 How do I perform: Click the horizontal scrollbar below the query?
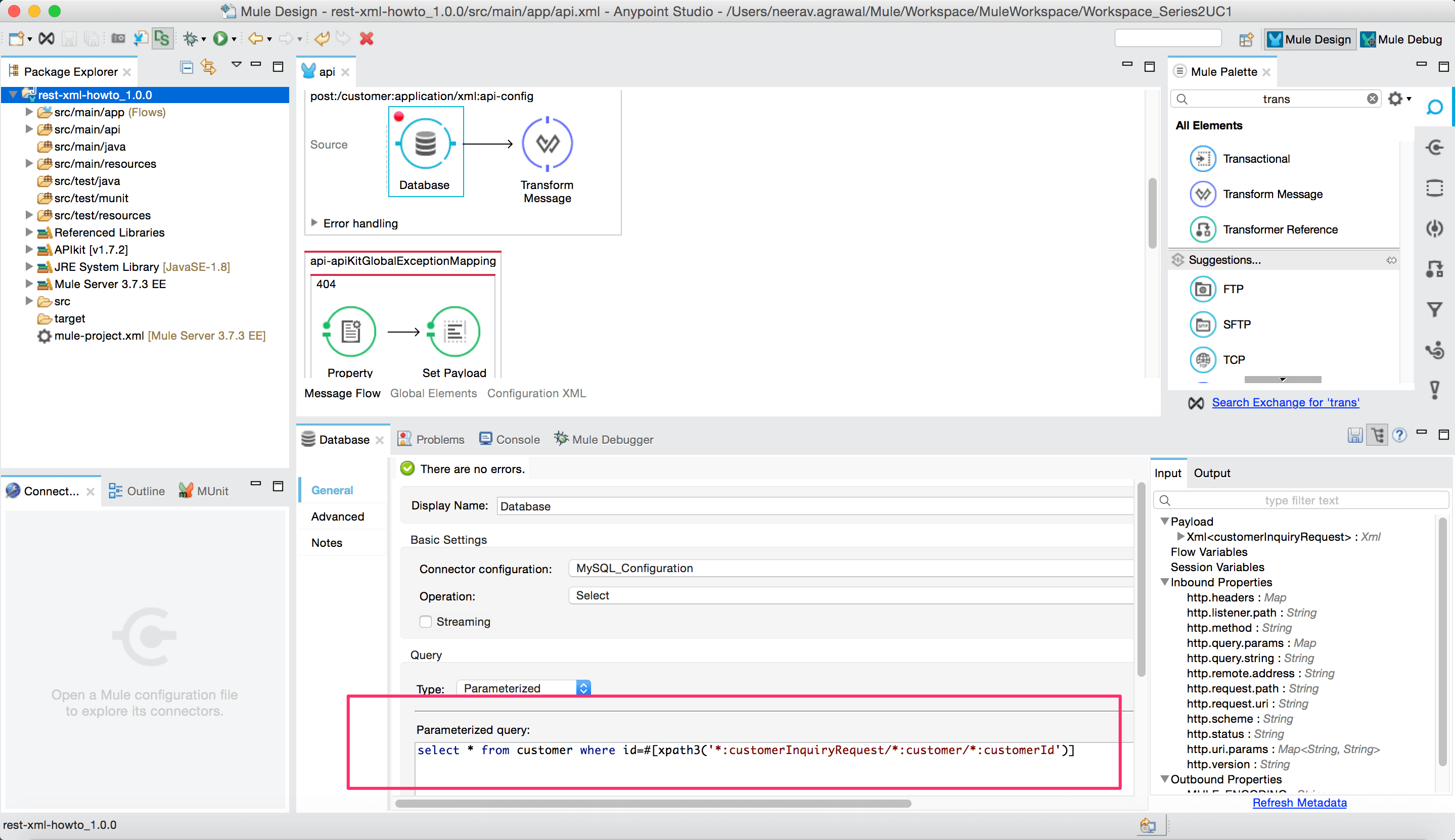(x=653, y=803)
